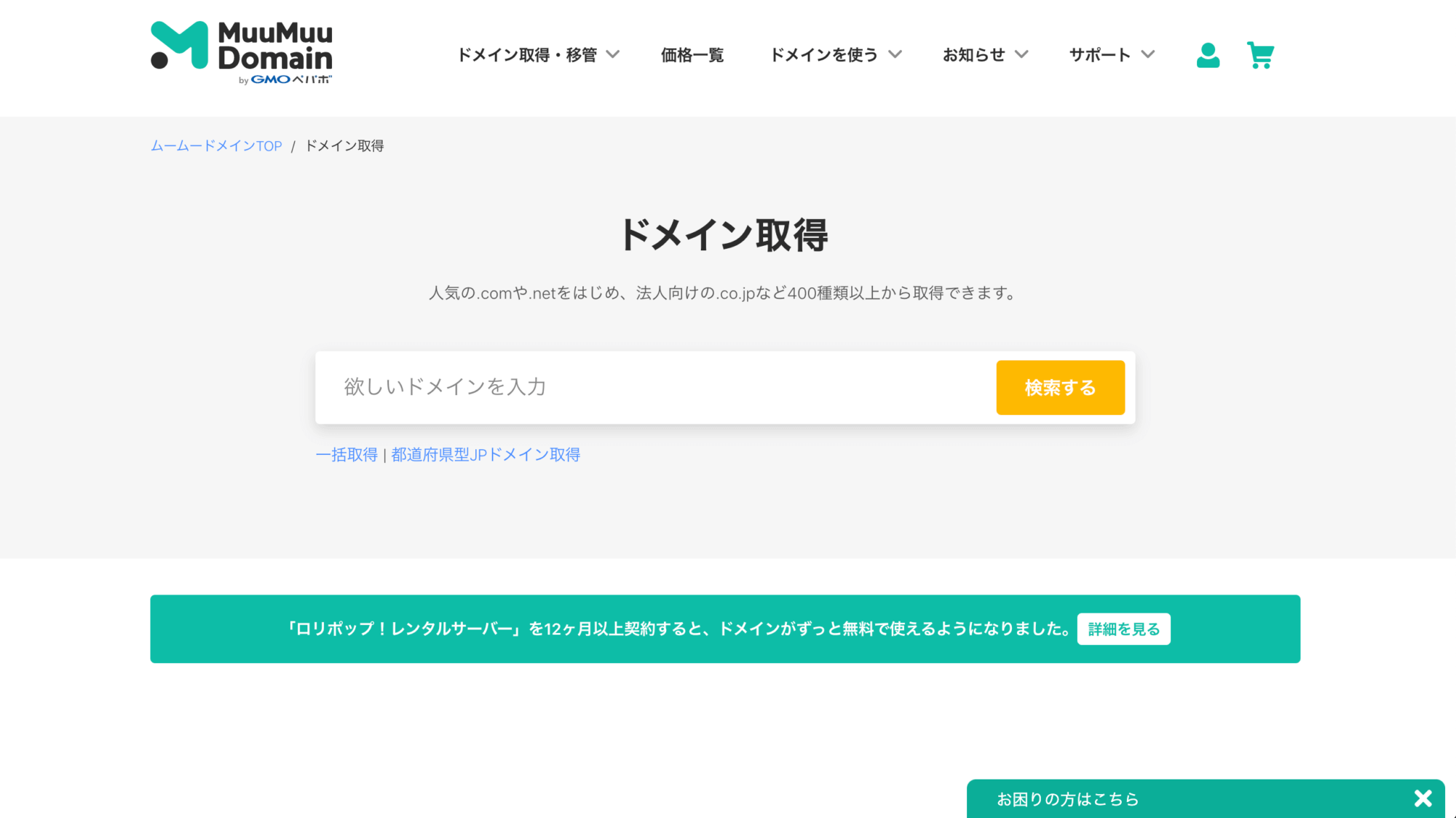Follow the 一括取得 link
1456x818 pixels.
tap(347, 455)
